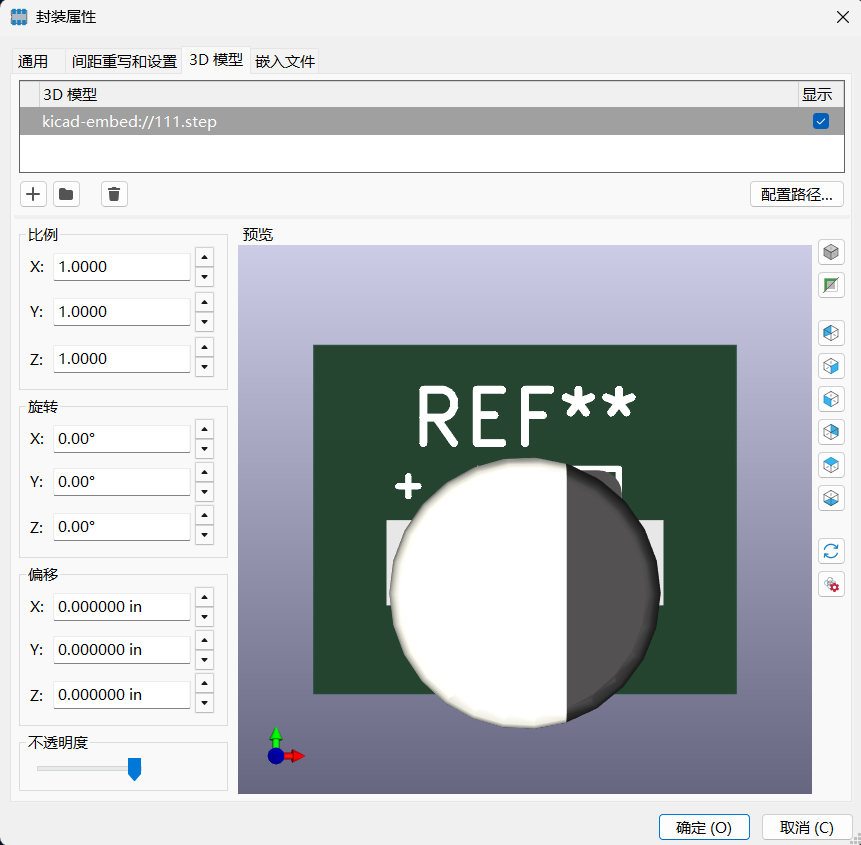The image size is (861, 845).
Task: Open the 嵌入文件 tab
Action: (x=284, y=61)
